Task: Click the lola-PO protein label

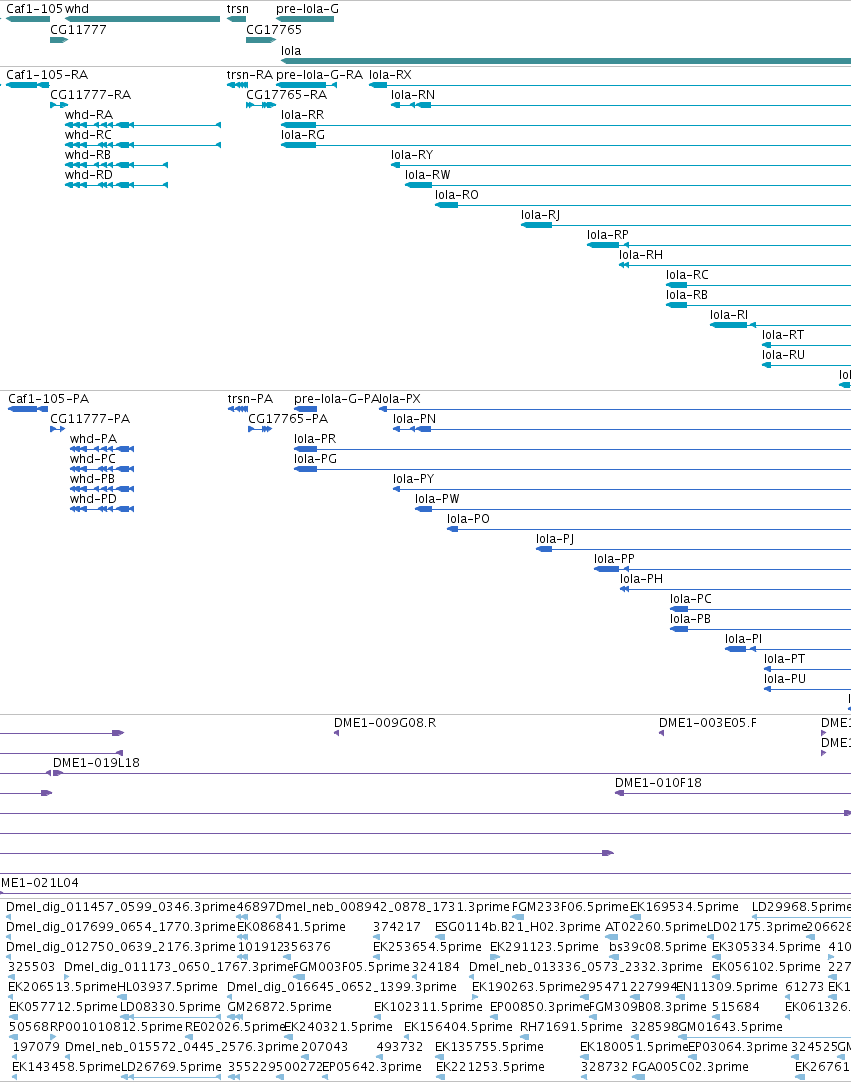Action: point(468,519)
